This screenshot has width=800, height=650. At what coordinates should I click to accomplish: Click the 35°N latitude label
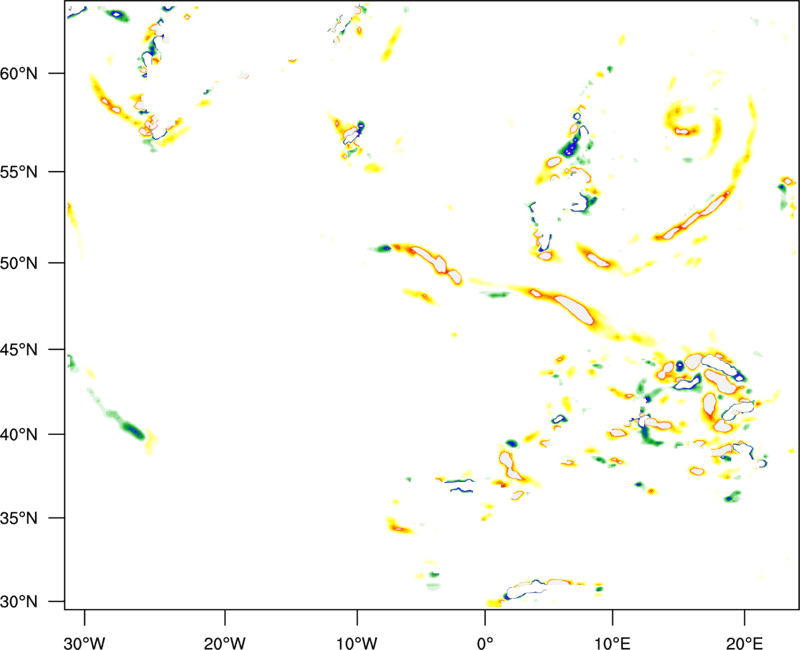pyautogui.click(x=19, y=518)
